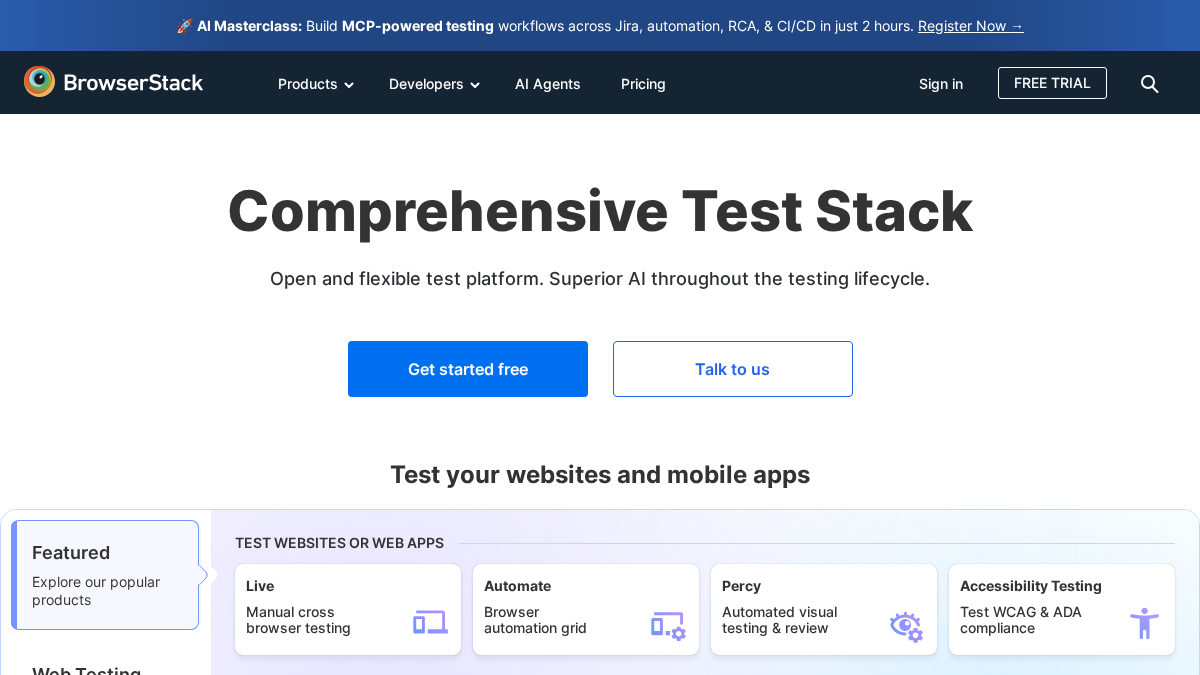Click the 'Comprehensive Test Stack' heading
The image size is (1200, 675).
point(600,211)
